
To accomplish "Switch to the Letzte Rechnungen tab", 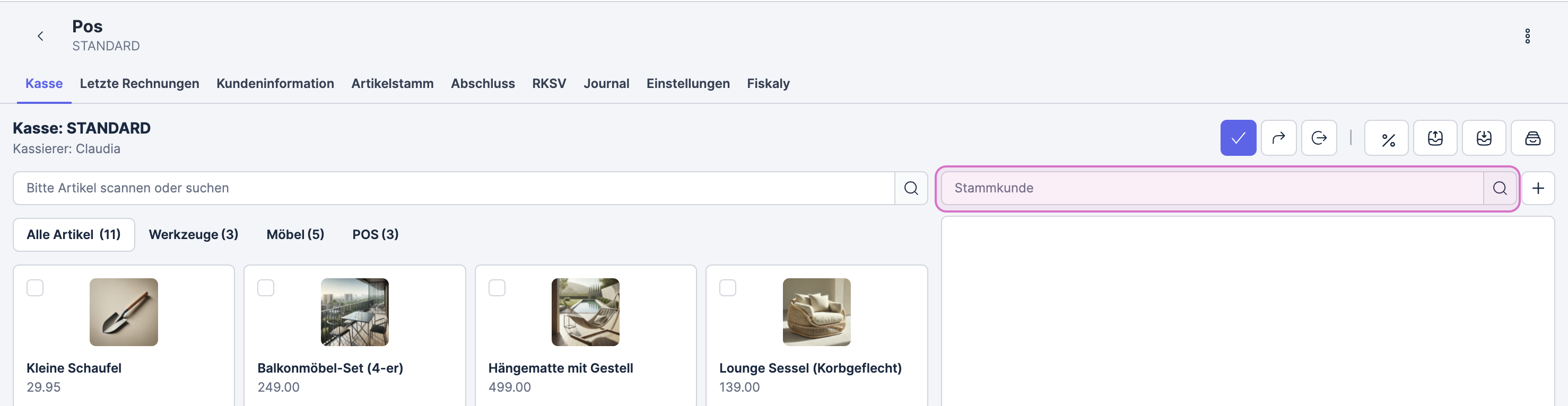I will (x=140, y=83).
